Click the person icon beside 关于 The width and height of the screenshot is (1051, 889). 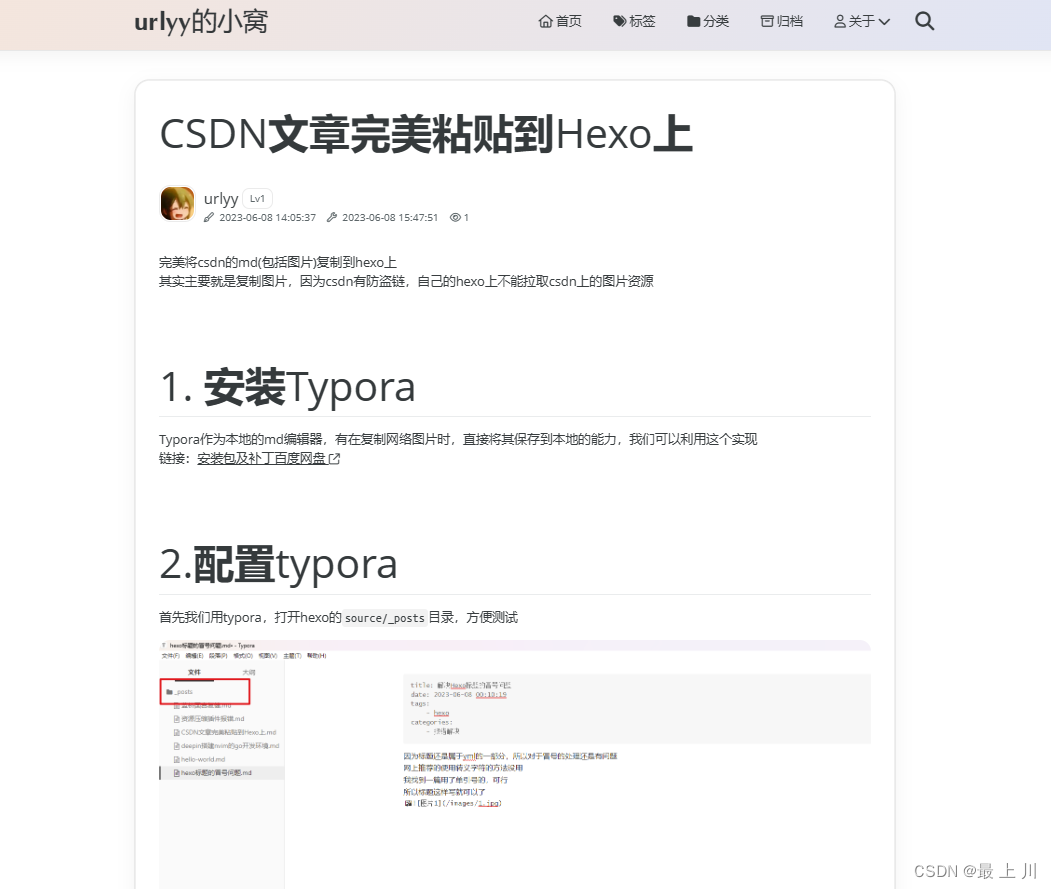coord(840,21)
